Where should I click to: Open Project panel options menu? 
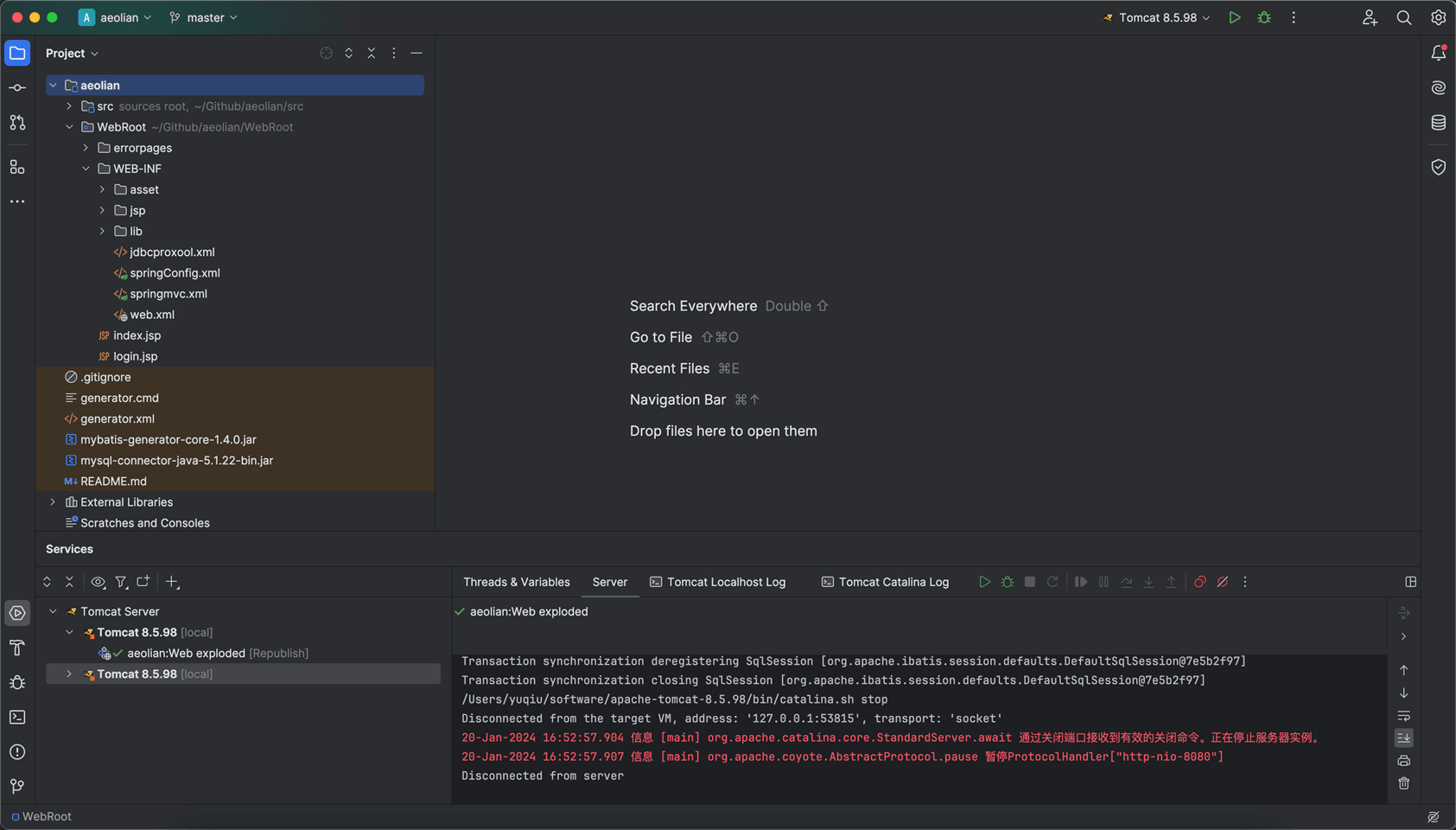[394, 54]
